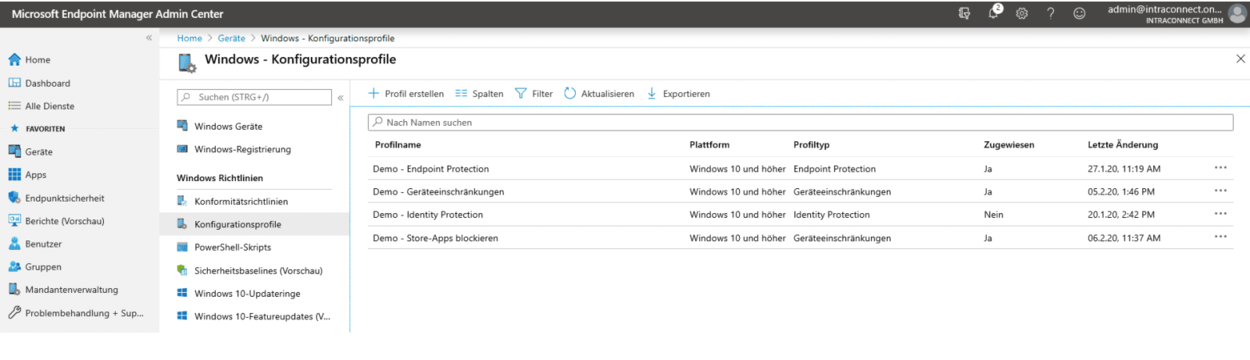Image resolution: width=1250 pixels, height=360 pixels.
Task: Click date 20.1.20, 2:42 PM
Action: pyautogui.click(x=1121, y=214)
